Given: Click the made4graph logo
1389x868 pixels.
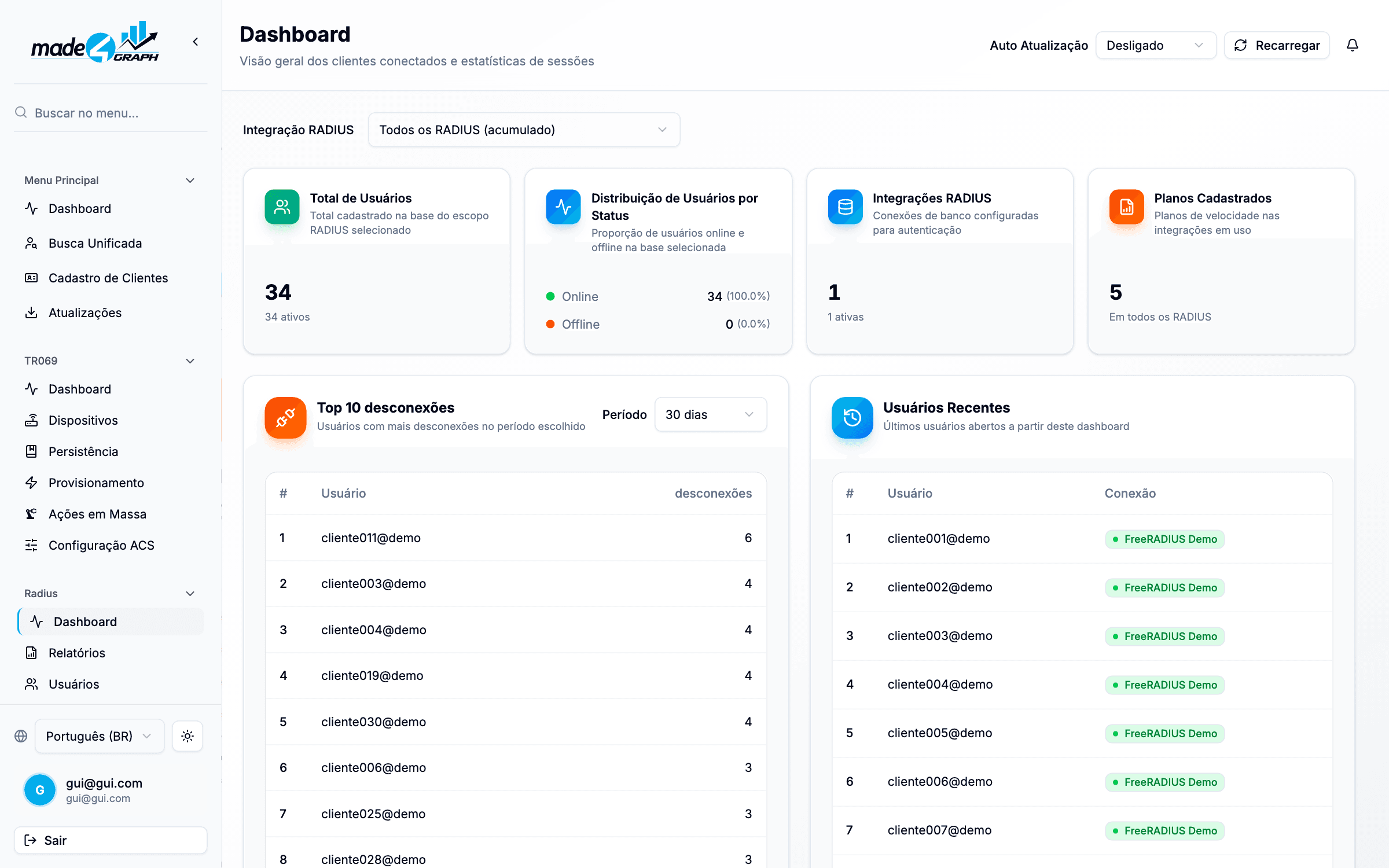Looking at the screenshot, I should point(95,42).
